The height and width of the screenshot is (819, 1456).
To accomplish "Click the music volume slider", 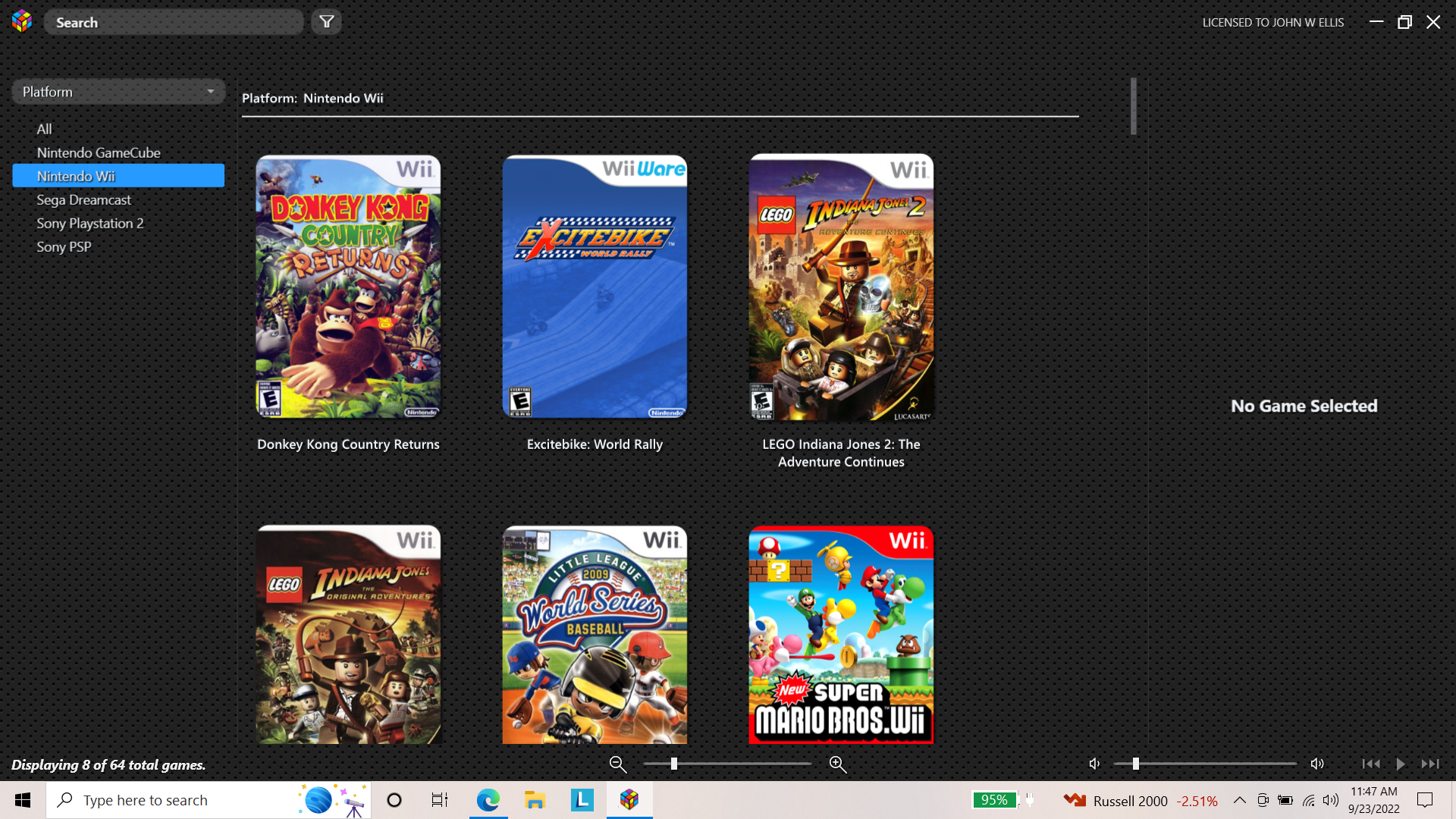I will coord(1205,764).
